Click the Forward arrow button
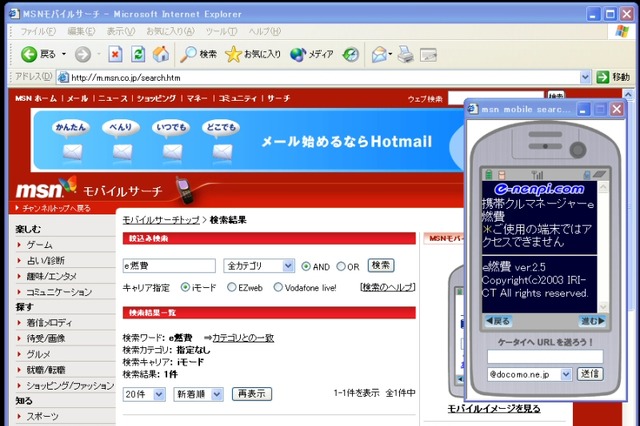 [83, 54]
